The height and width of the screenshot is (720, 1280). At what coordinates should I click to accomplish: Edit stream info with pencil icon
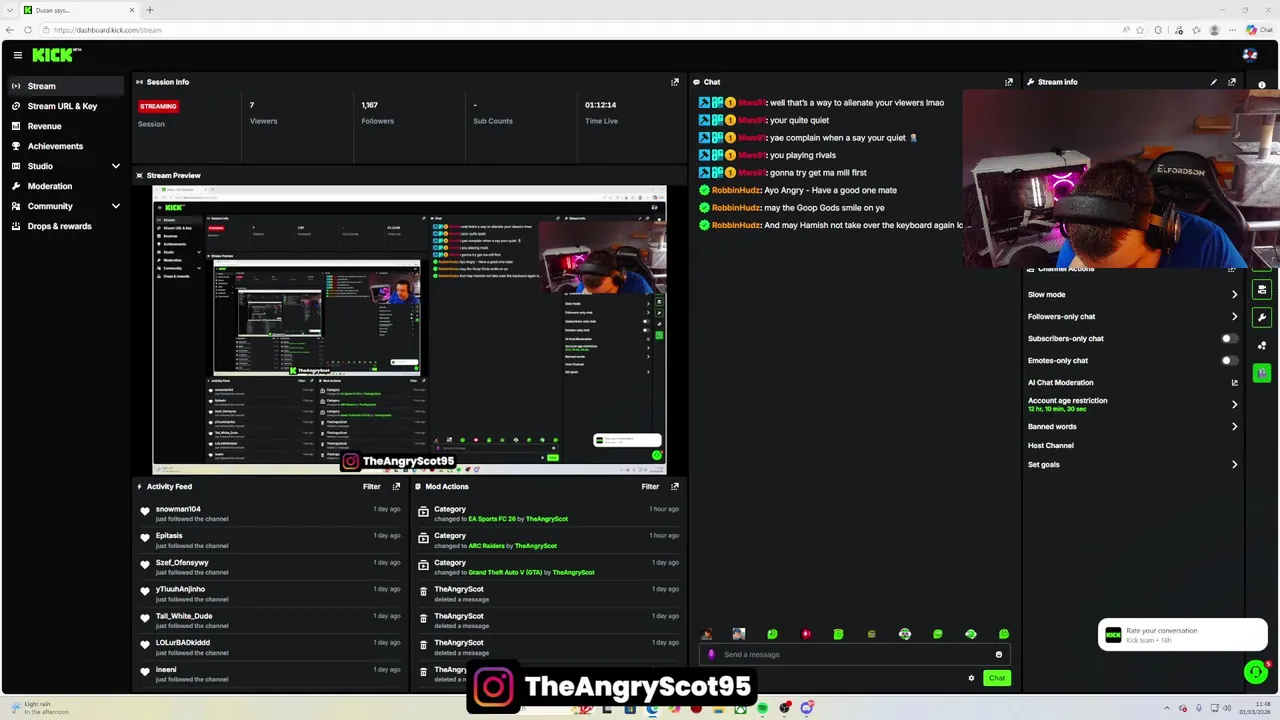[x=1214, y=82]
